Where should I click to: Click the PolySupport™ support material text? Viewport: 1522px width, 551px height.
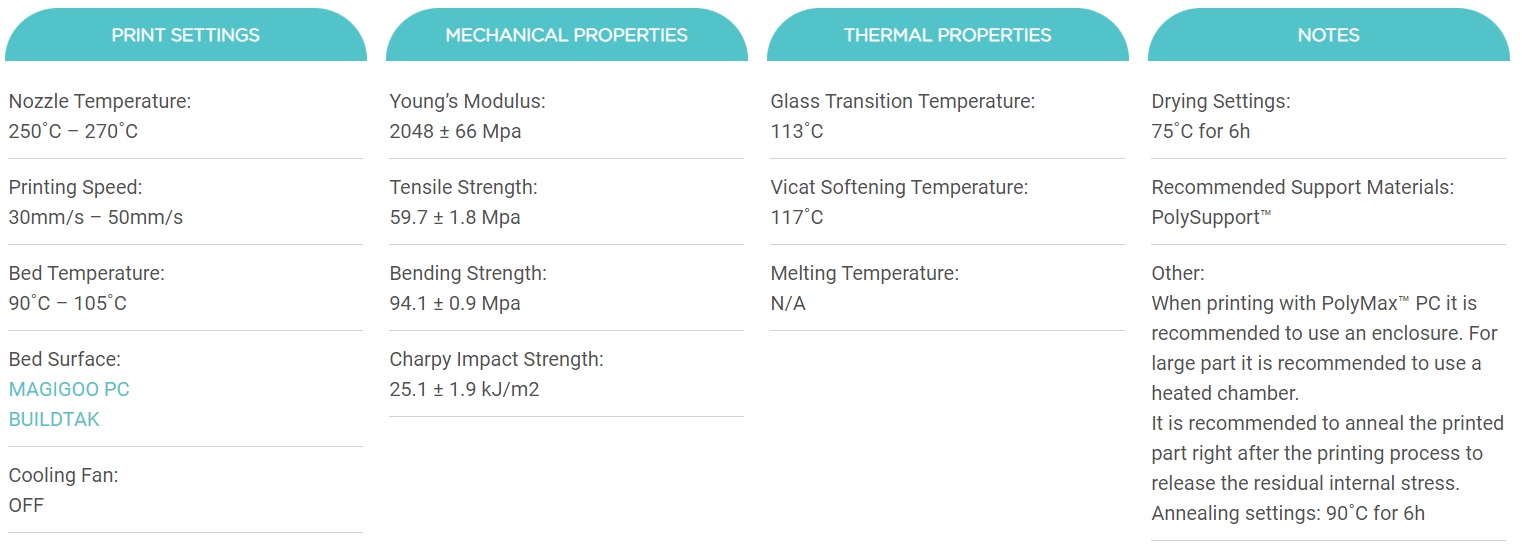click(1211, 217)
